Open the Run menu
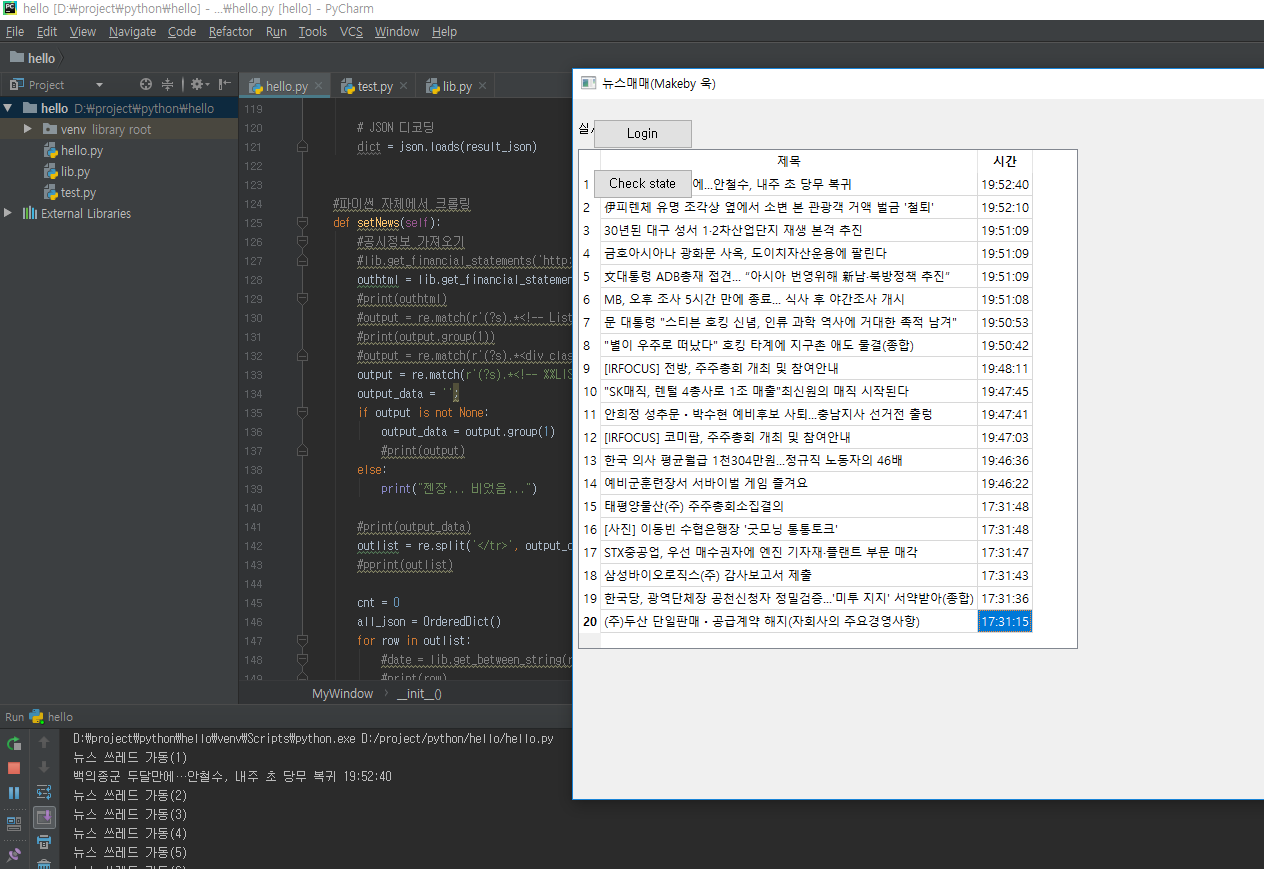 (277, 32)
